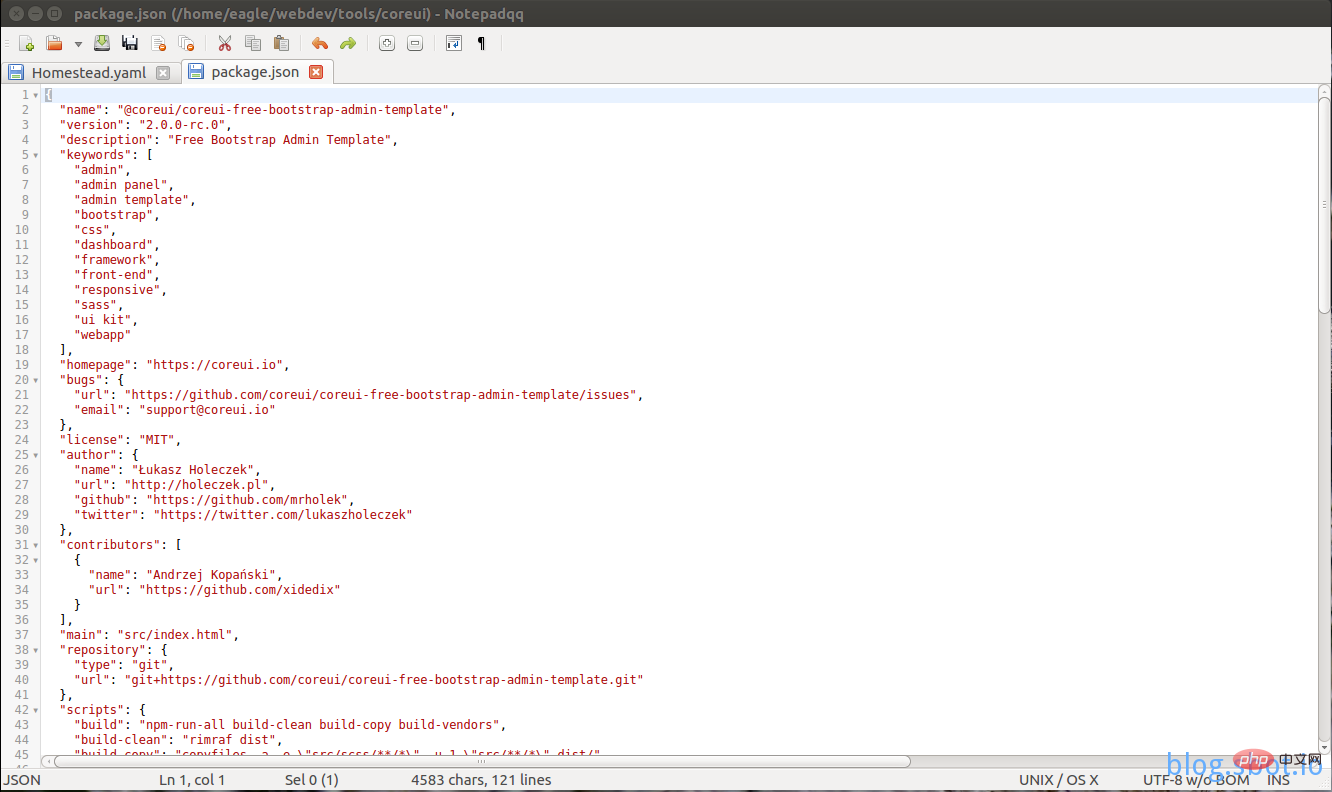The height and width of the screenshot is (792, 1332).
Task: Collapse the root object fold at line 1
Action: point(36,95)
